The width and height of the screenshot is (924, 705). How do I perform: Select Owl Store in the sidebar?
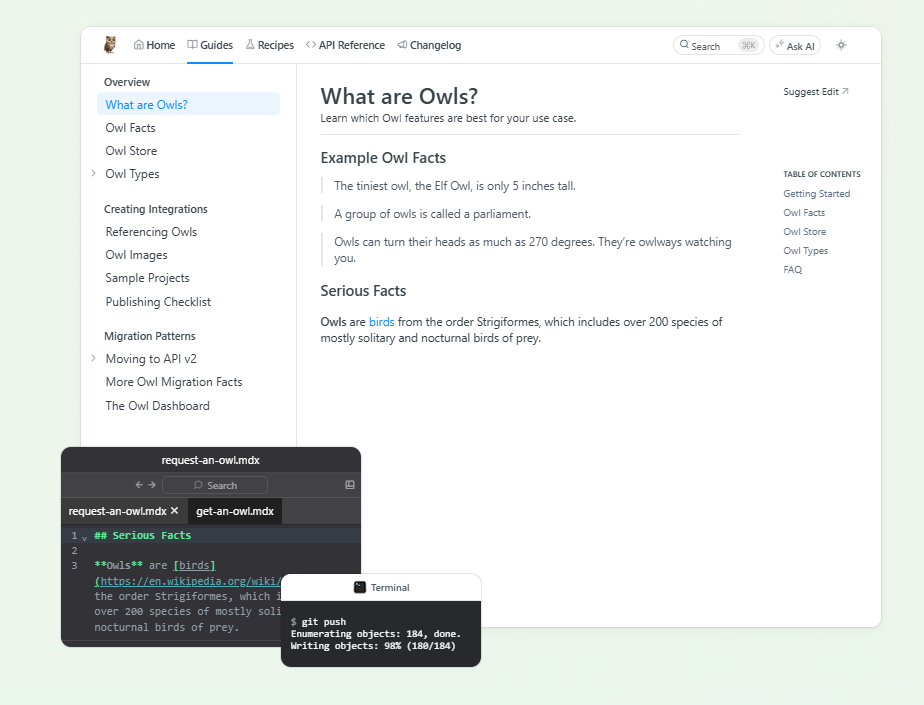(x=131, y=151)
